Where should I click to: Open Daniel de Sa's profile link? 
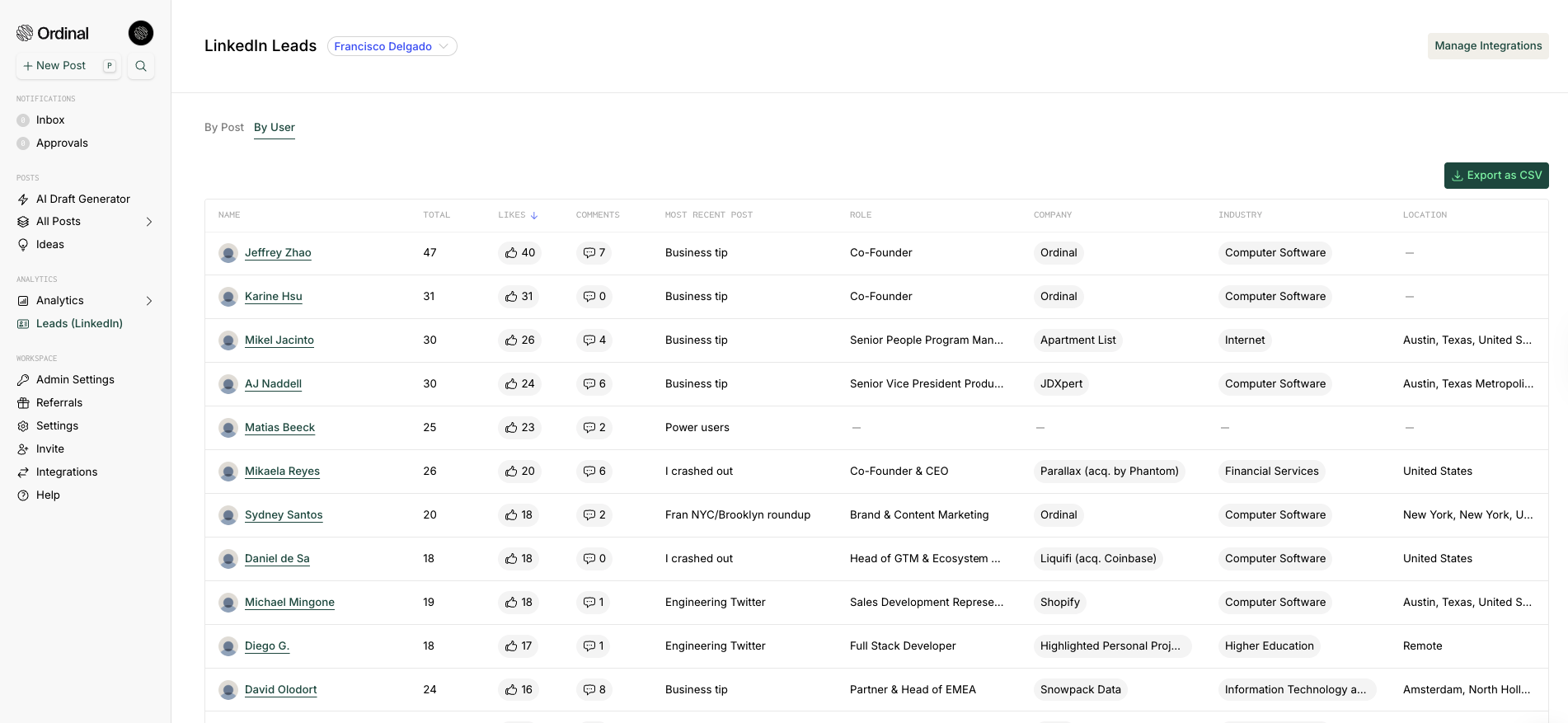coord(277,559)
